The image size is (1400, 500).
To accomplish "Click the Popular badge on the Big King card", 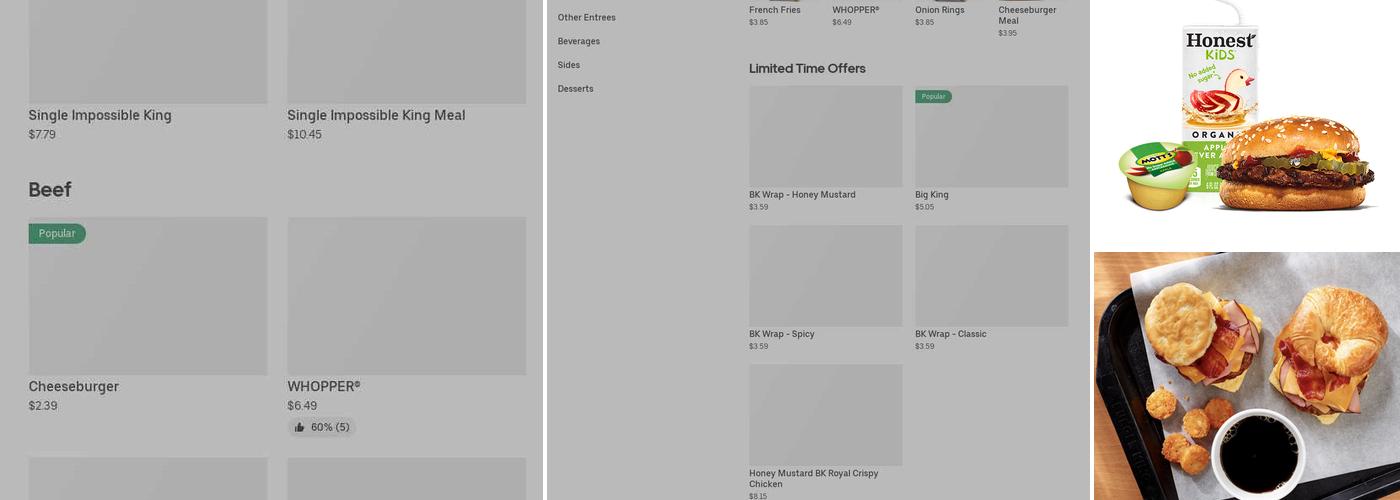I will click(x=933, y=97).
